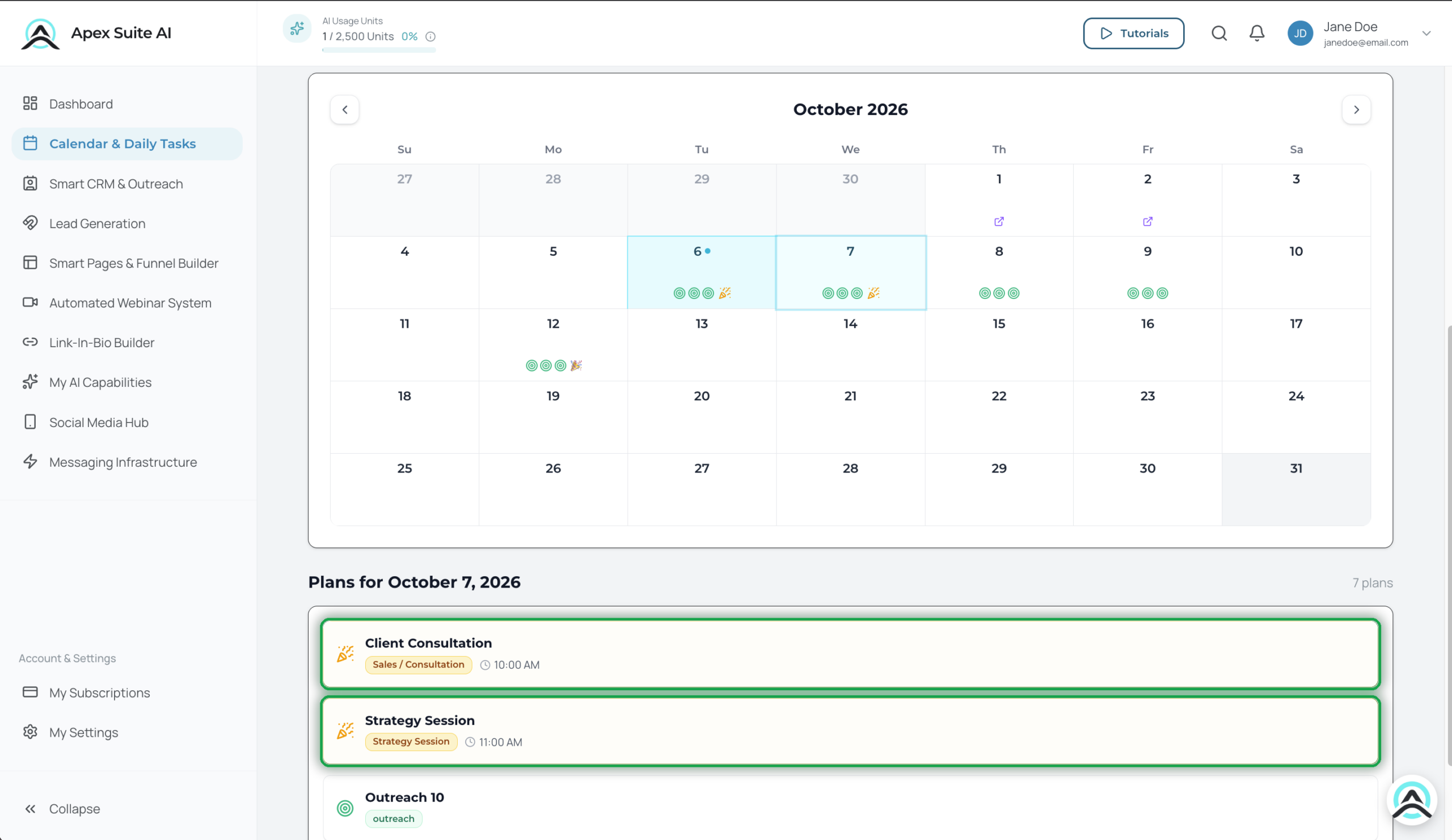
Task: Click the Apex Suite AI logo
Action: coord(40,33)
